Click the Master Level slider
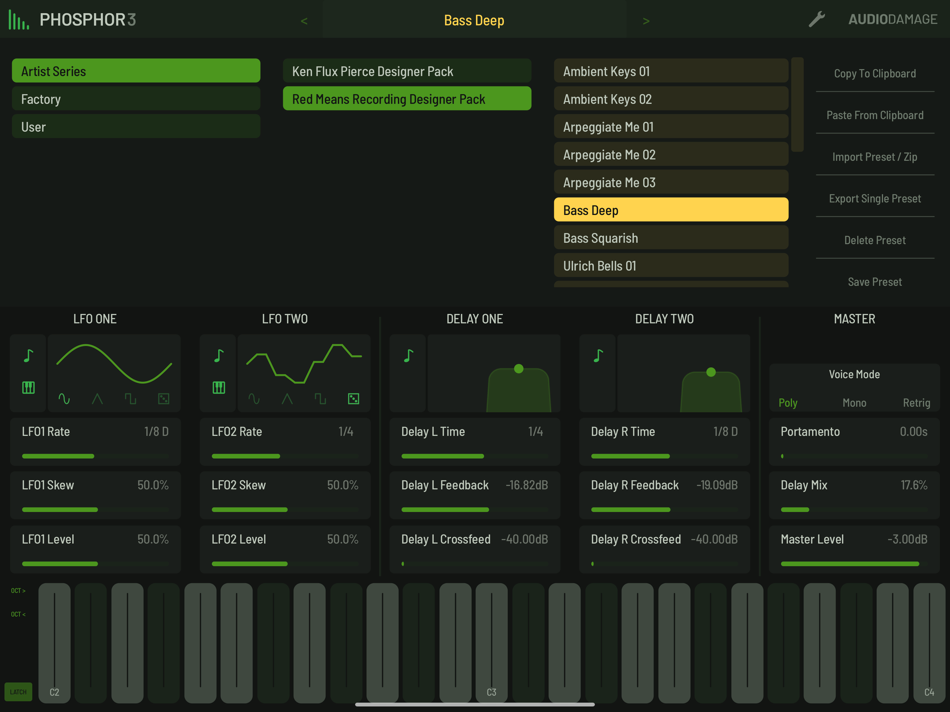This screenshot has height=712, width=950. pos(855,563)
